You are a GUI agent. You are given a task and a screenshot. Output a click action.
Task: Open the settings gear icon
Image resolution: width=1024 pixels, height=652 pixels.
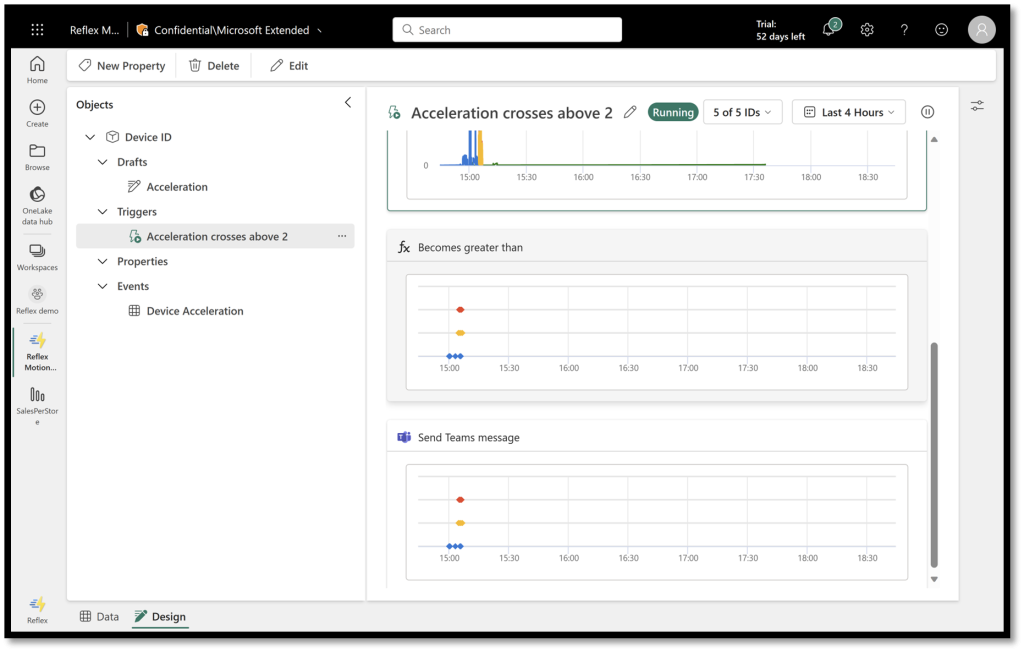click(867, 30)
